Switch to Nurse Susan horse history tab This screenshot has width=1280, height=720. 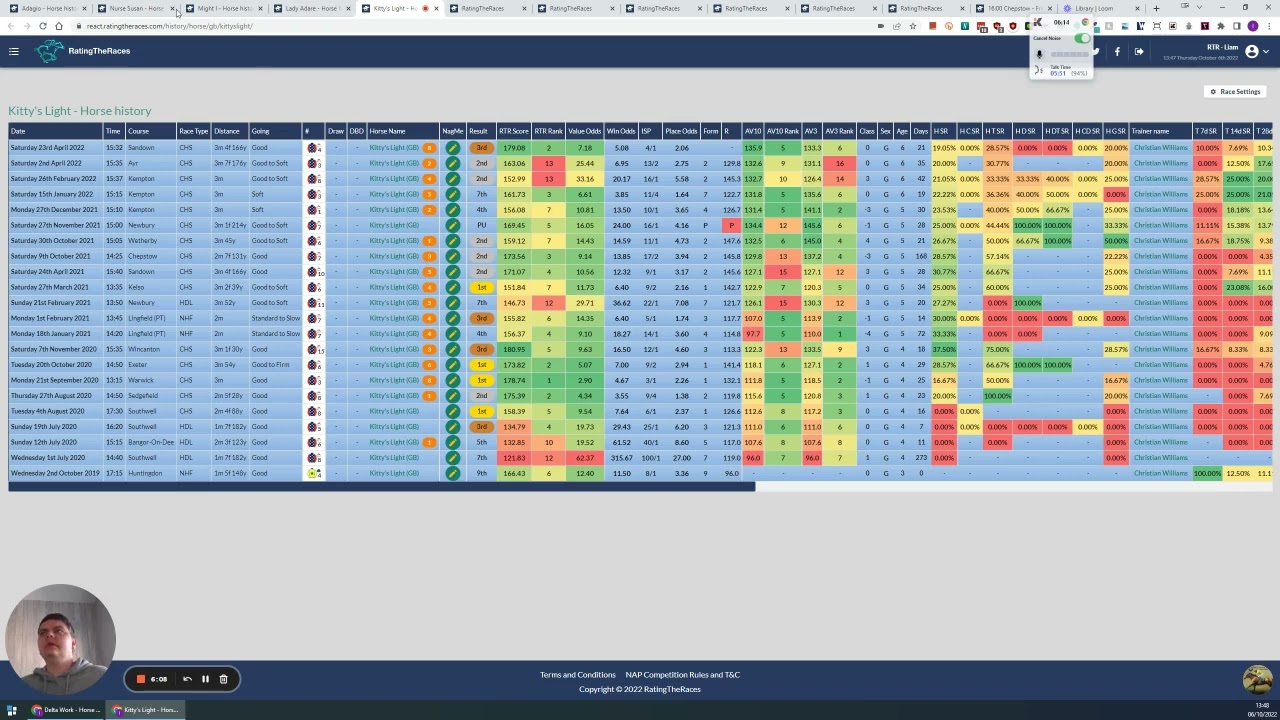(x=135, y=8)
